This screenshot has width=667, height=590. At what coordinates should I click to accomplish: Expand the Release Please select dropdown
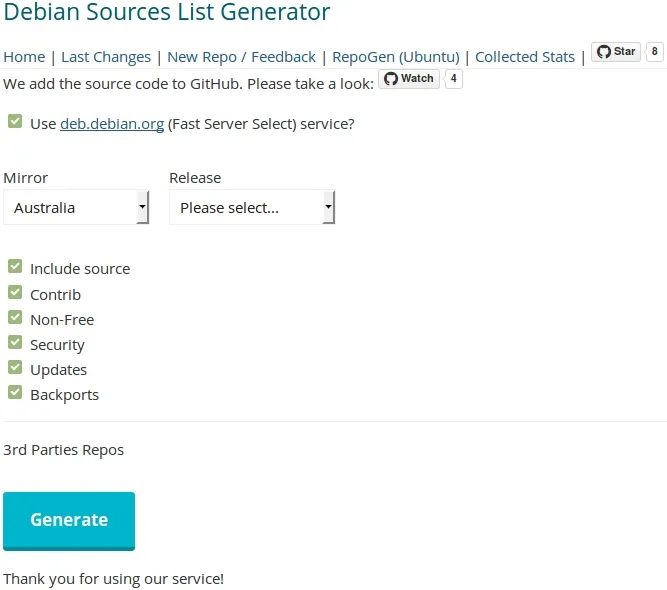click(x=252, y=208)
